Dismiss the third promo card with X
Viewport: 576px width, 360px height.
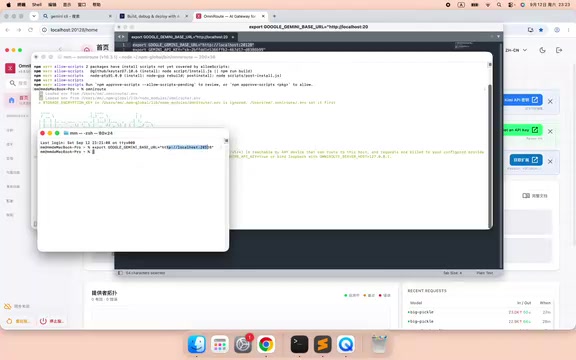click(x=550, y=161)
